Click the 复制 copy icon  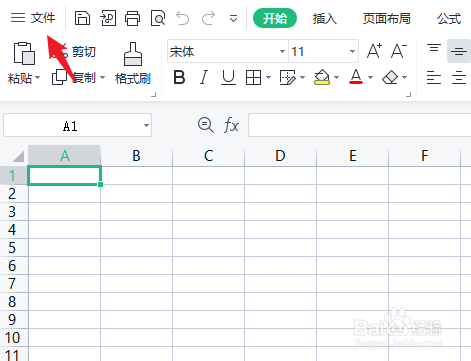[59, 77]
